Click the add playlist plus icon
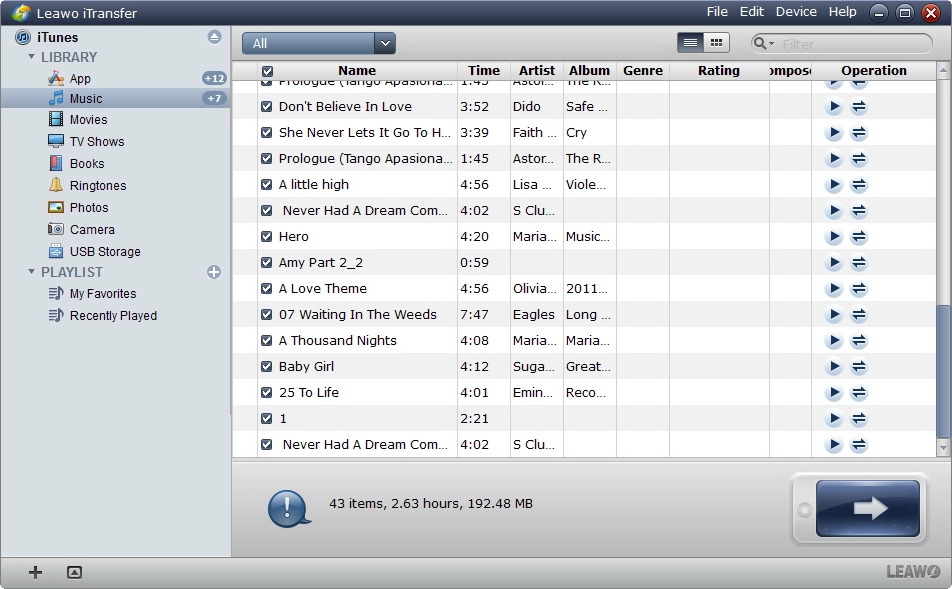Viewport: 952px width, 589px height. [x=214, y=271]
